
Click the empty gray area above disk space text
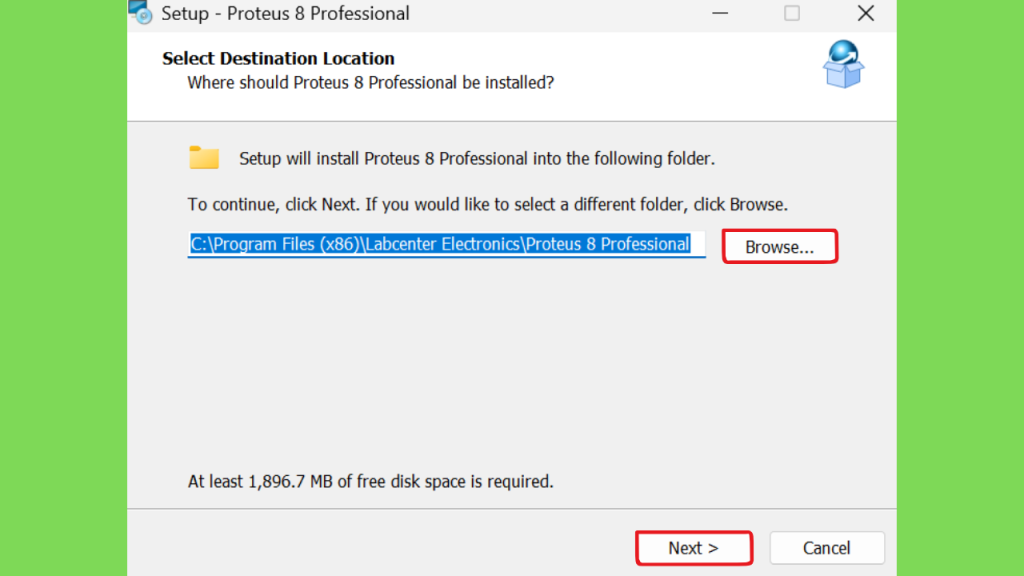(x=512, y=366)
